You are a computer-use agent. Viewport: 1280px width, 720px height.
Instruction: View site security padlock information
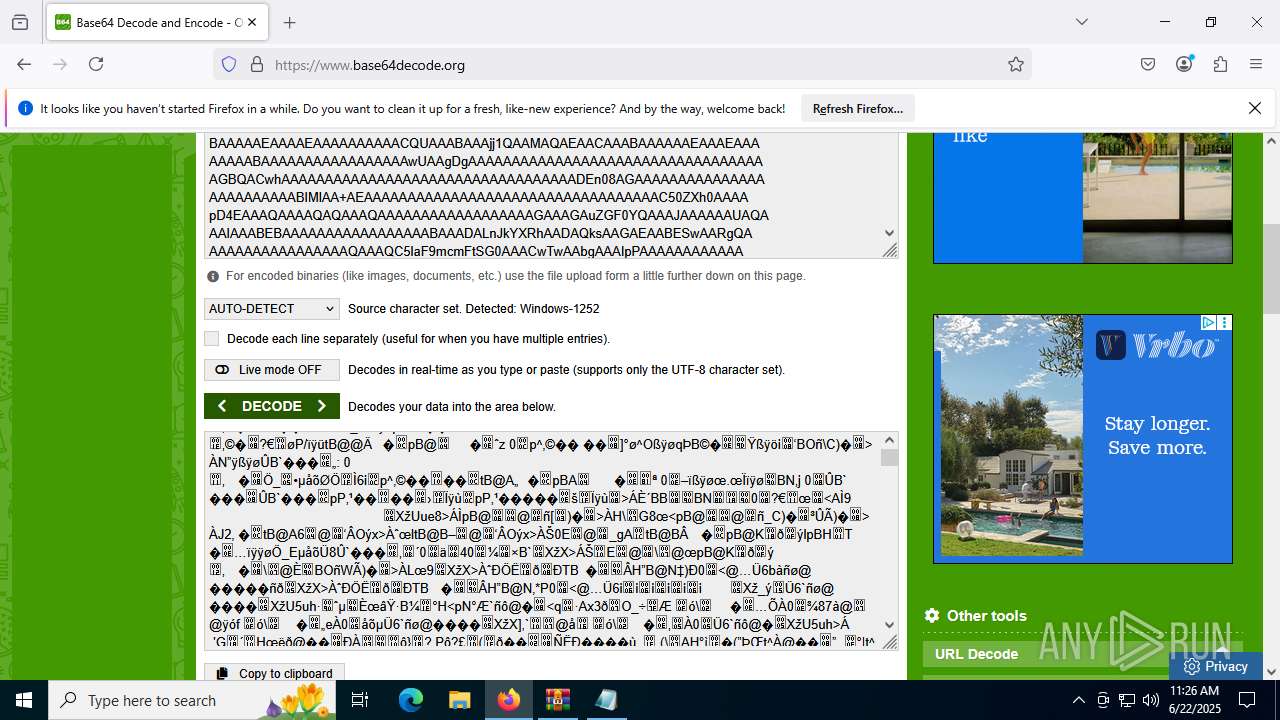[257, 65]
